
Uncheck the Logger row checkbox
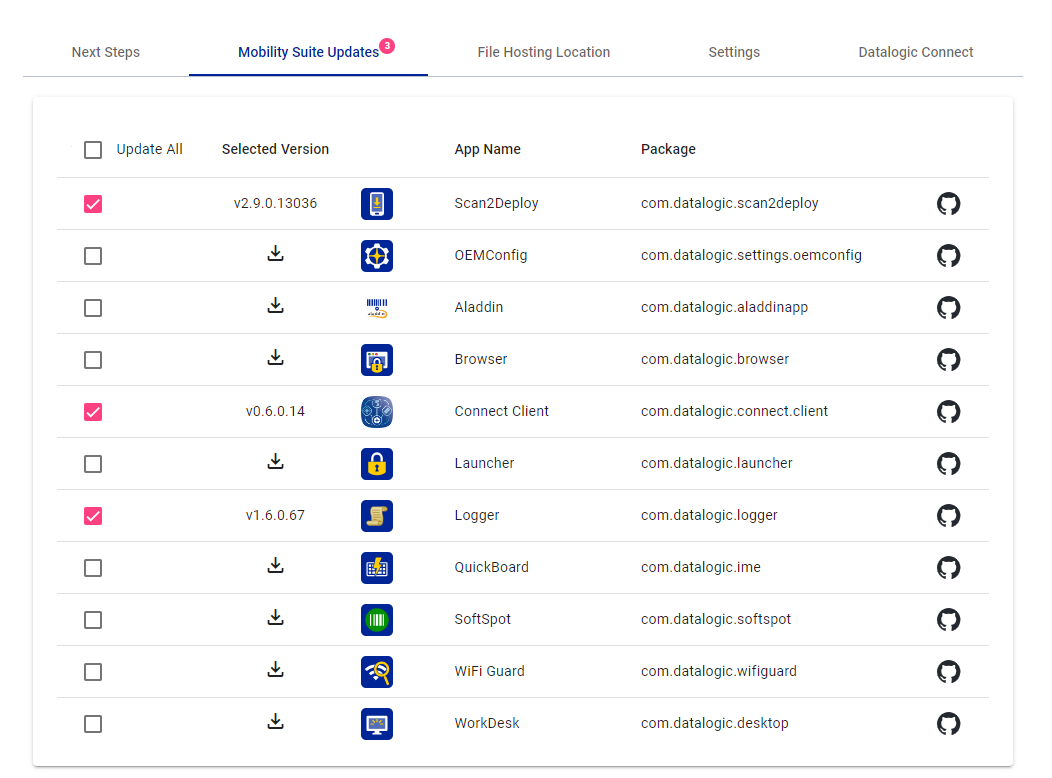[93, 516]
